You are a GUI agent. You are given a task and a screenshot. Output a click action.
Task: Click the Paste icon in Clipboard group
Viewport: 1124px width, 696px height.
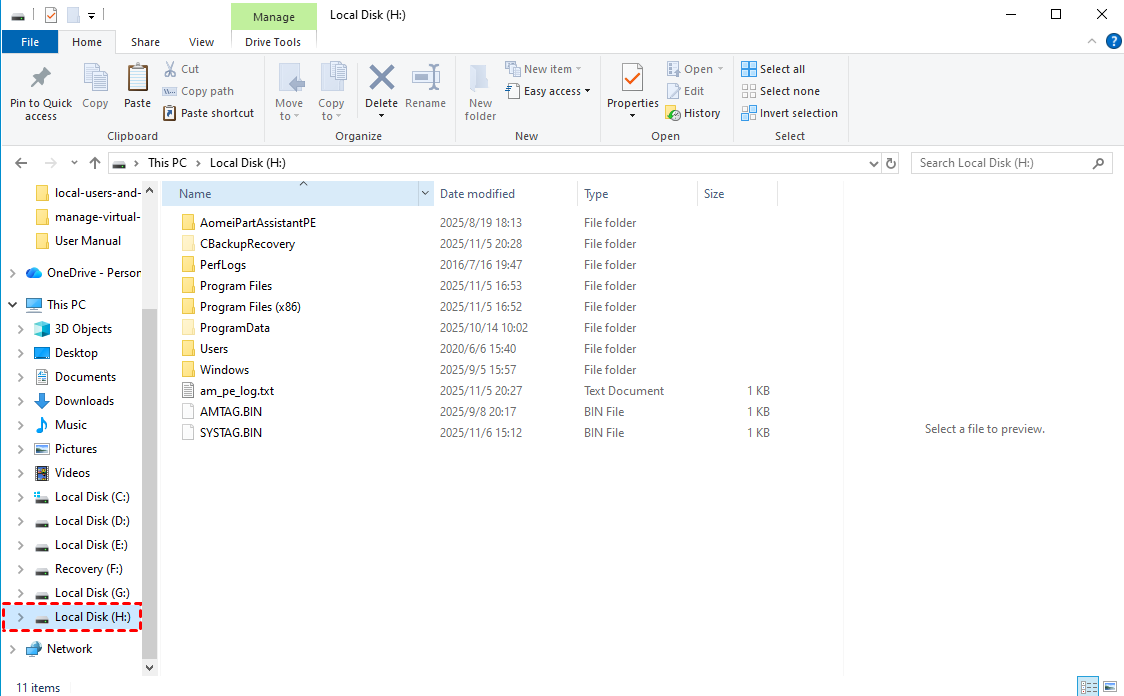point(137,79)
